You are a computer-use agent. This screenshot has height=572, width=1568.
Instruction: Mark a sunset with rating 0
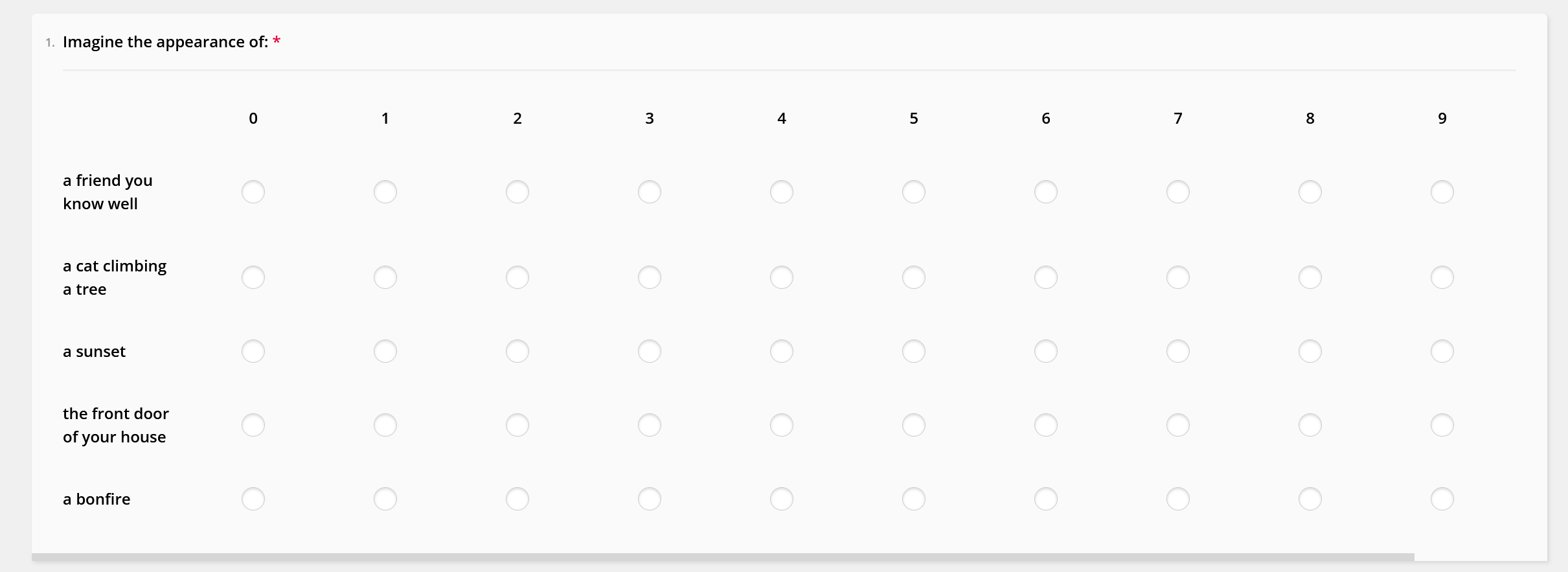point(253,351)
